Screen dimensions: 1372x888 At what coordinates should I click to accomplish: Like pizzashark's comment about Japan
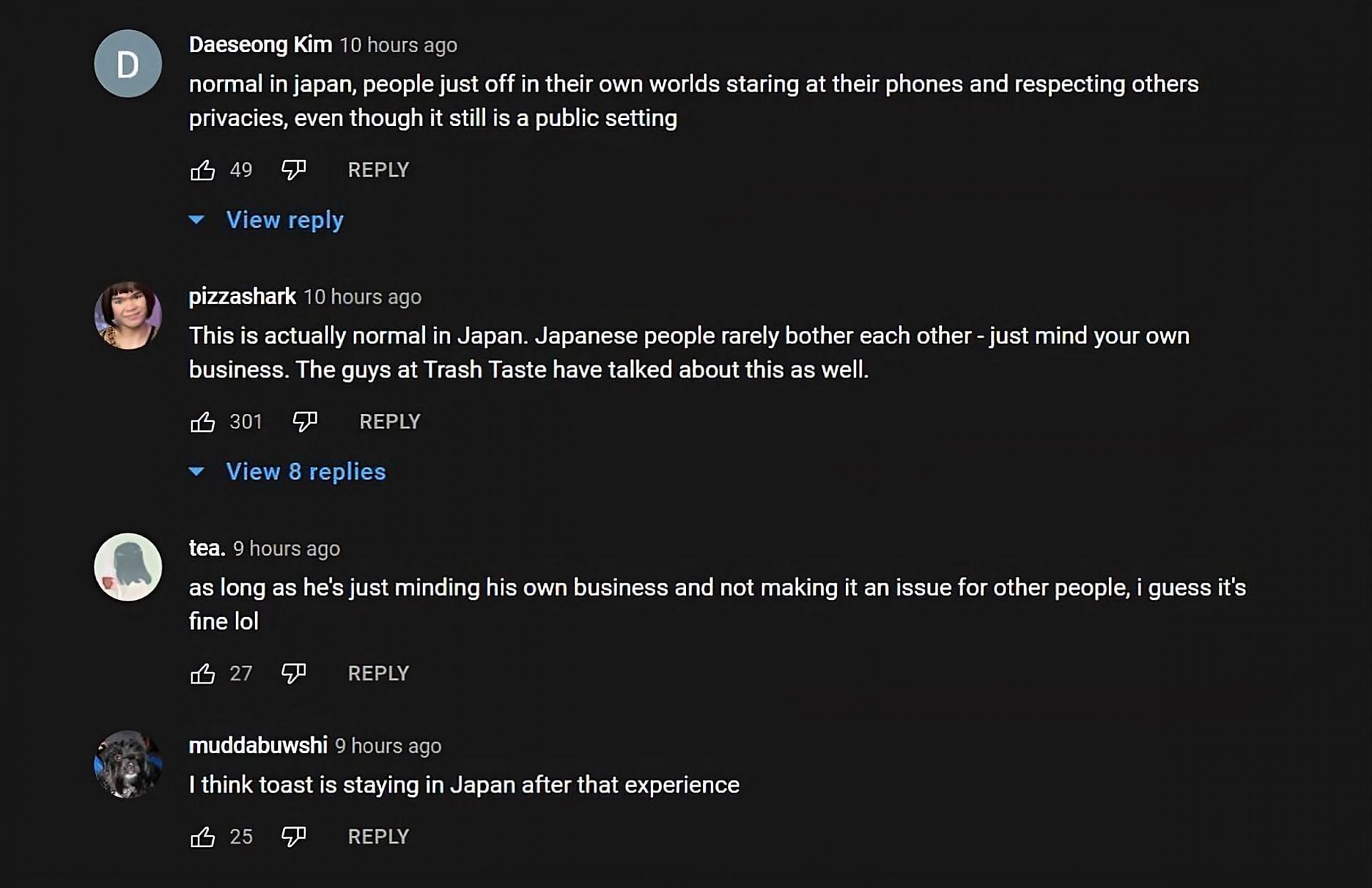tap(203, 422)
